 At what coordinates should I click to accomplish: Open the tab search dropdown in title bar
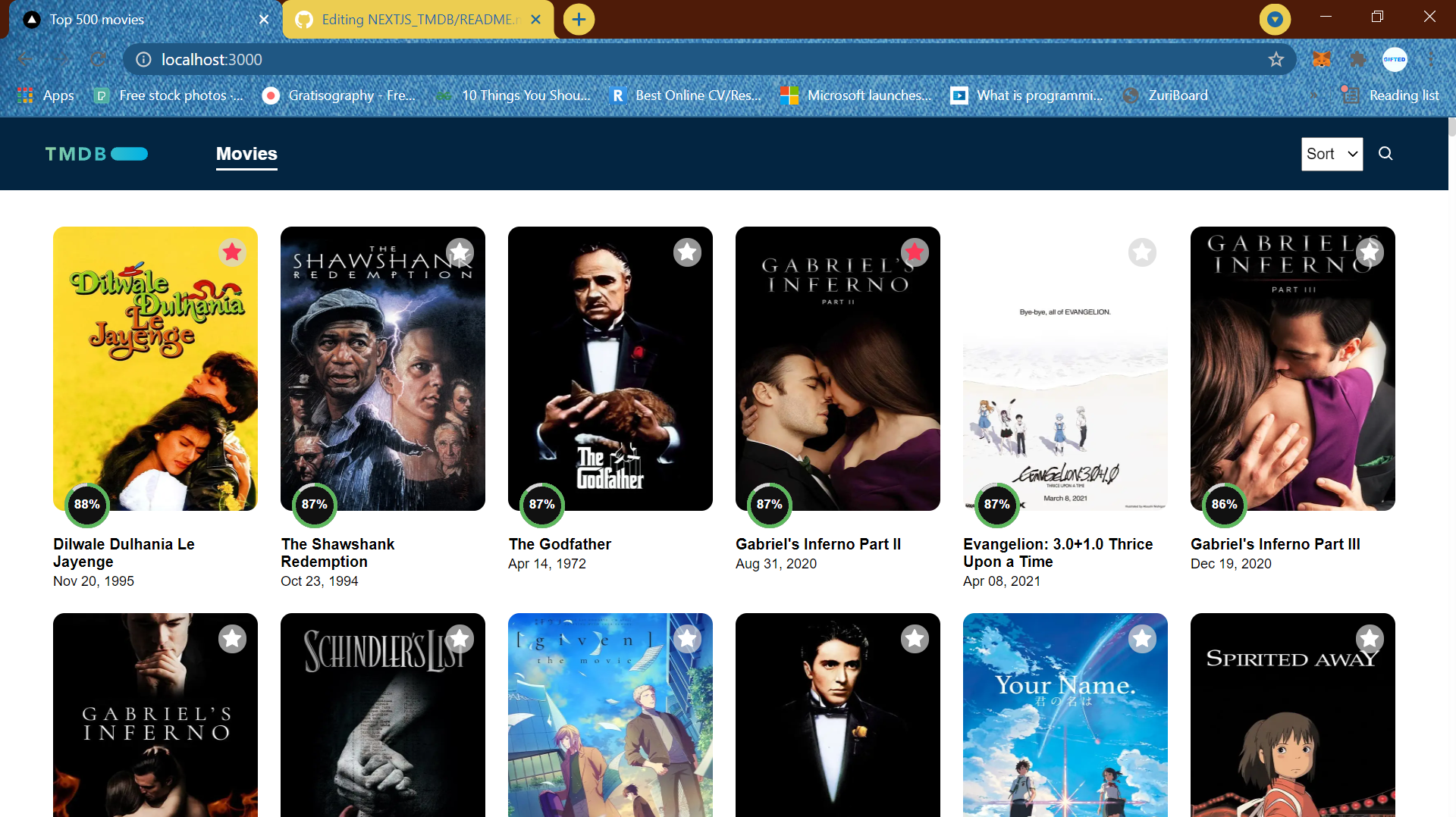tap(1275, 20)
